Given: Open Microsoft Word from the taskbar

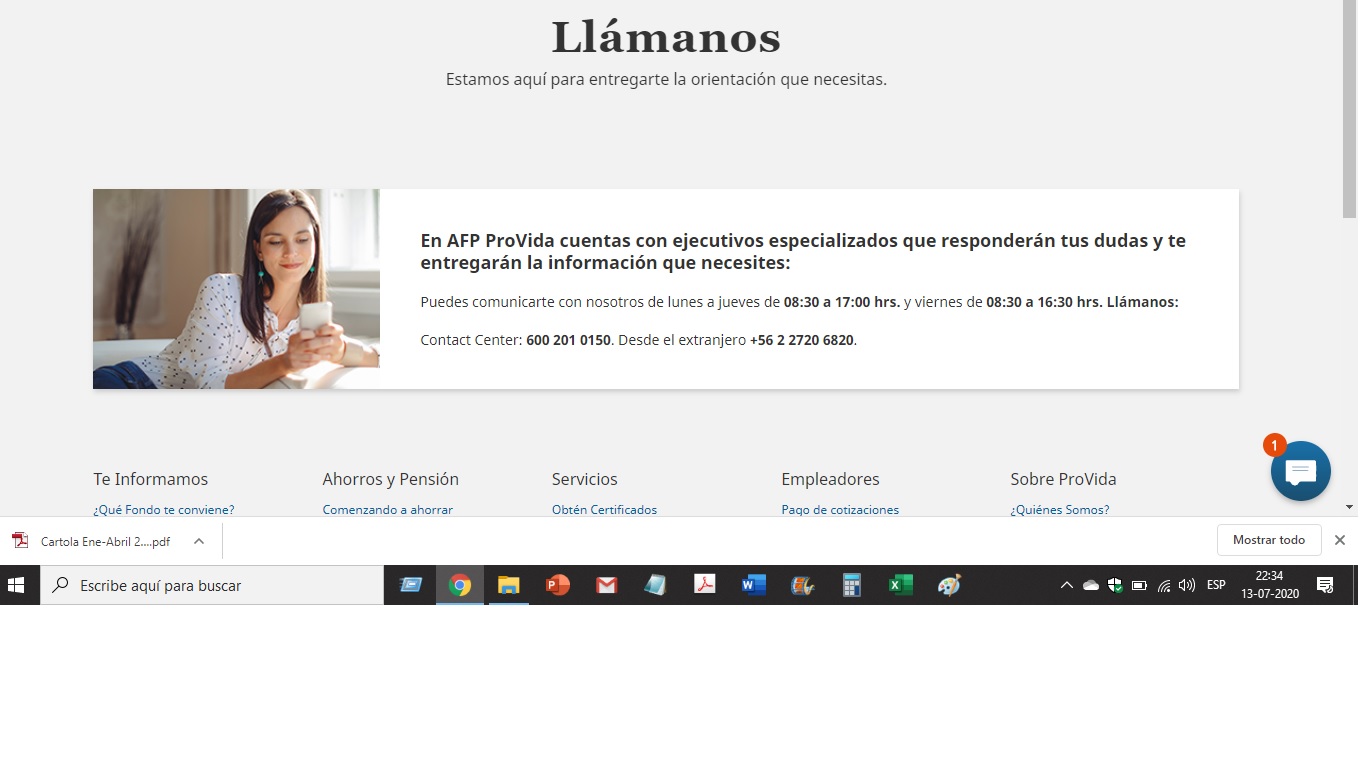Looking at the screenshot, I should [x=753, y=585].
